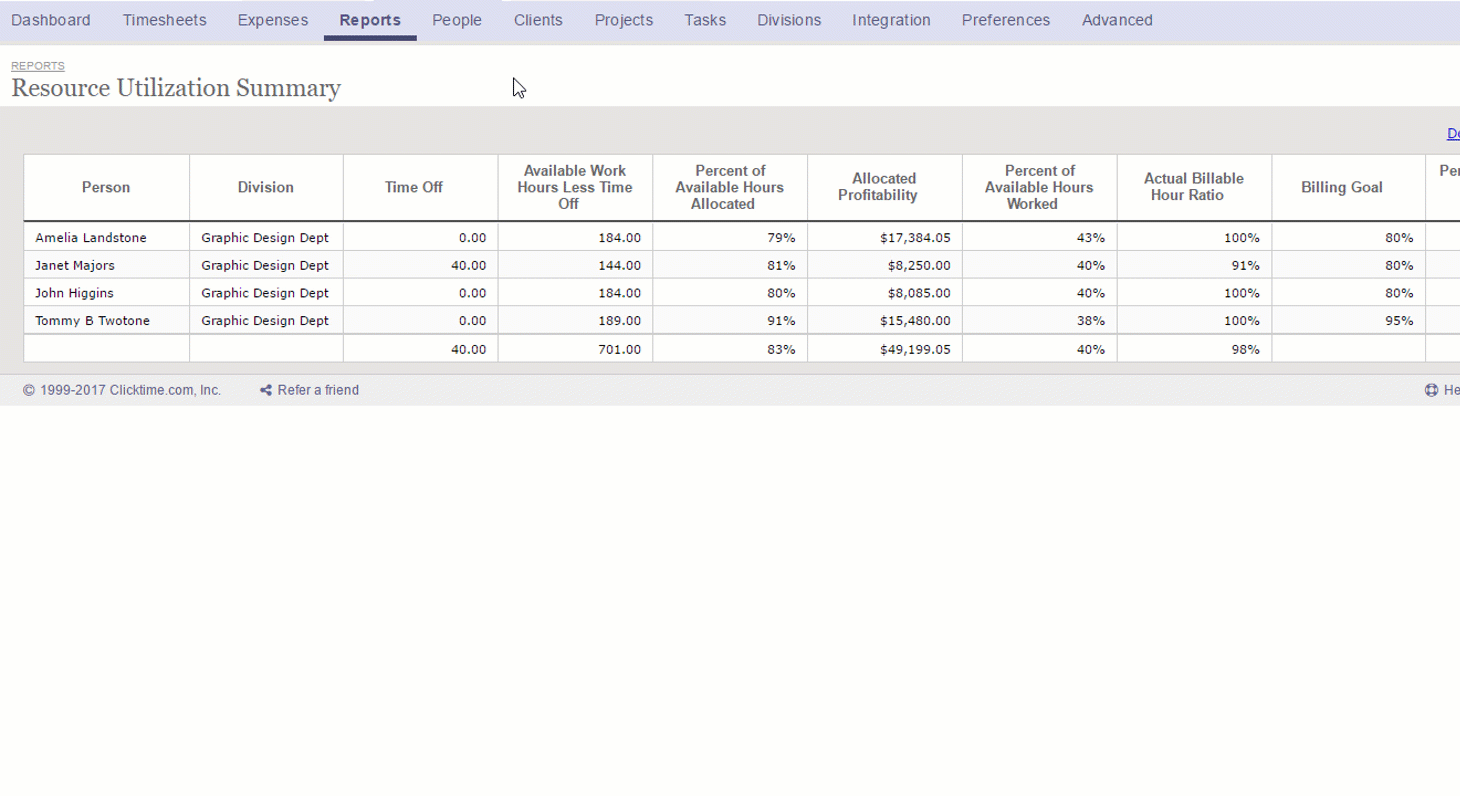Screen dimensions: 1460x796
Task: Click Refer a friend link
Action: point(318,390)
